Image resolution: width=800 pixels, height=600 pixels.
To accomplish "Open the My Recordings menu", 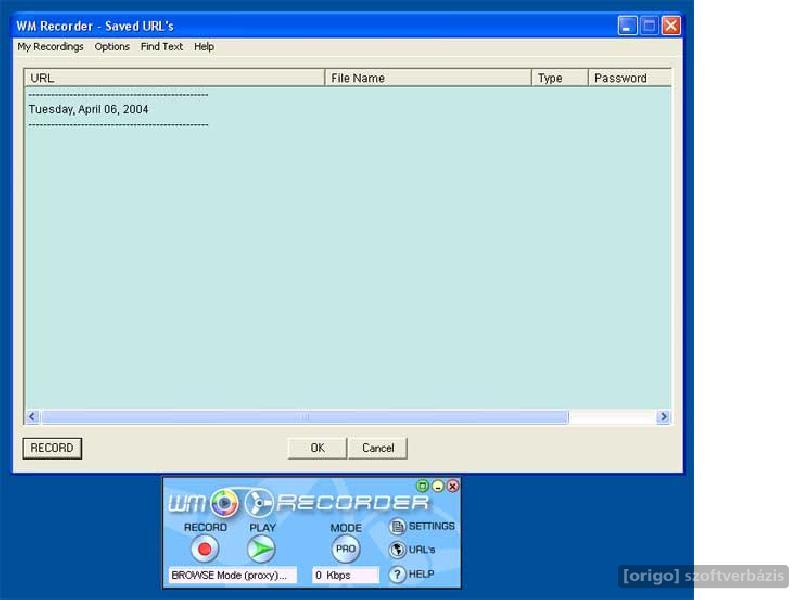I will tap(50, 46).
